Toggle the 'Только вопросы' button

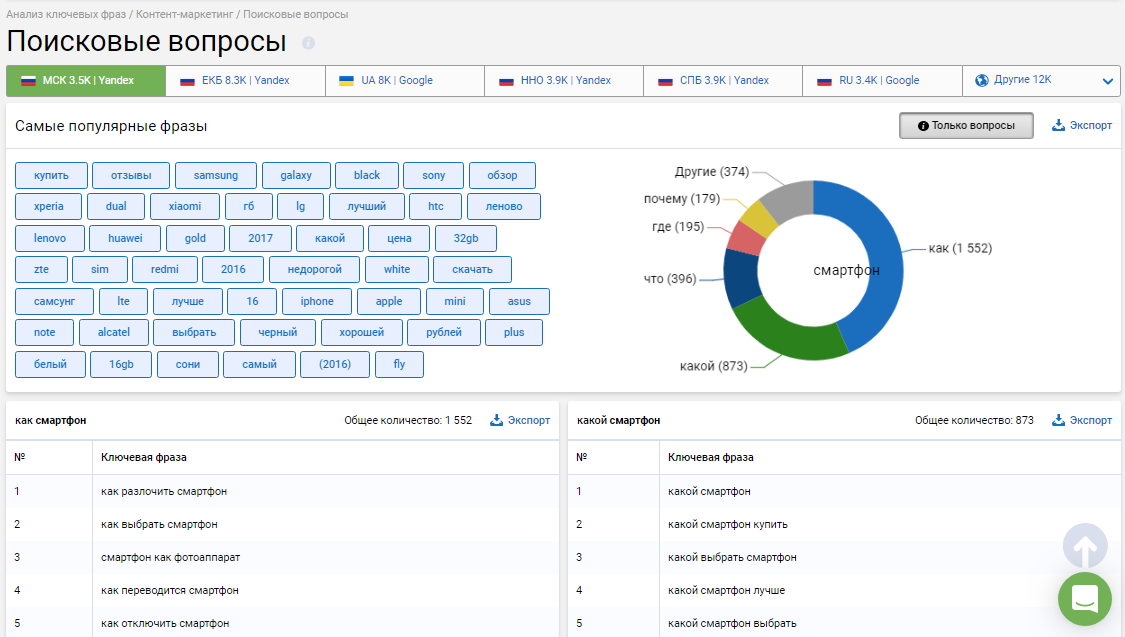click(966, 126)
